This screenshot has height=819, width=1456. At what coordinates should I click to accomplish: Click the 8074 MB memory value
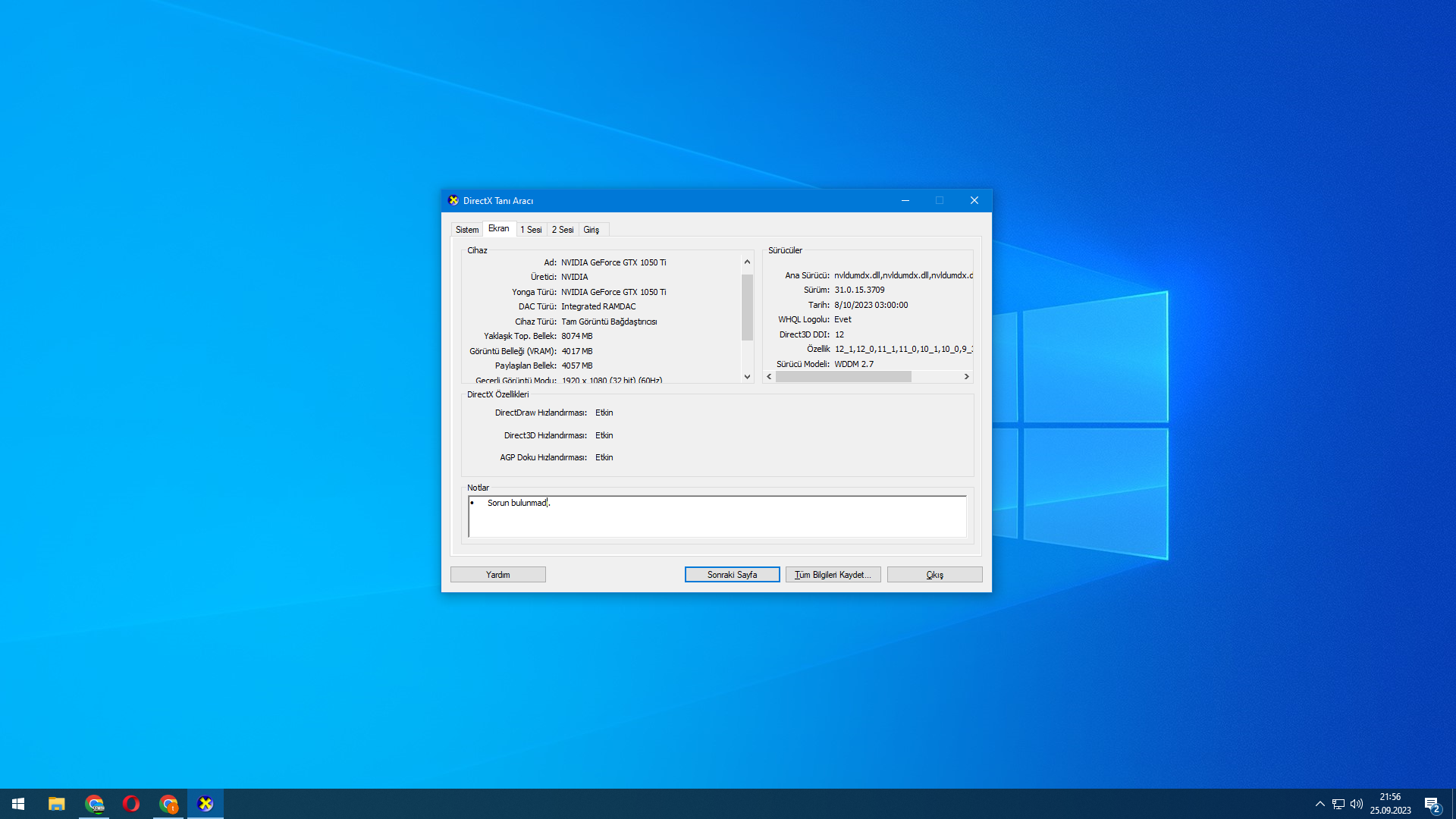(577, 337)
